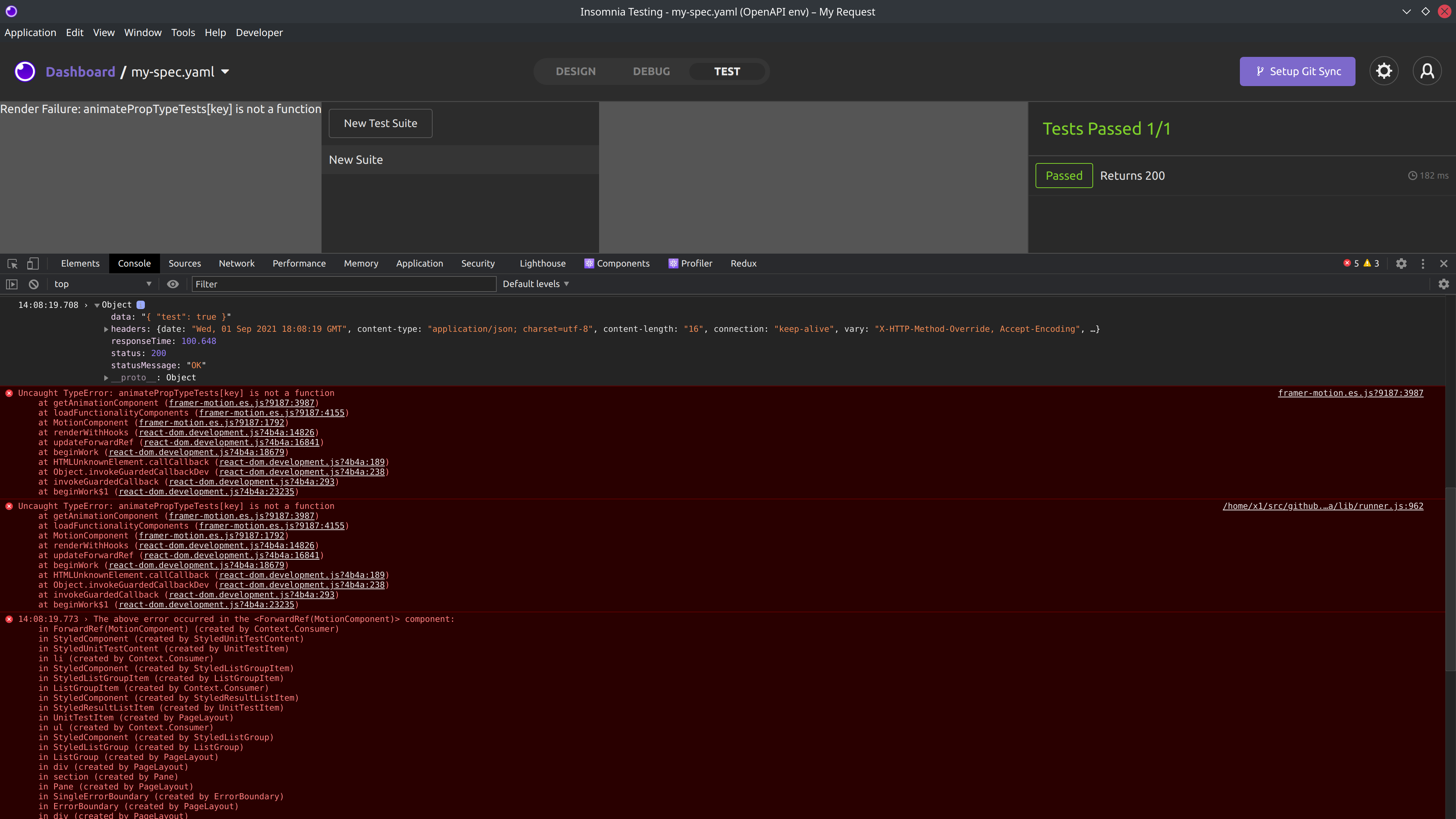This screenshot has height=819, width=1456.
Task: Open the Profiler panel tab
Action: (691, 264)
